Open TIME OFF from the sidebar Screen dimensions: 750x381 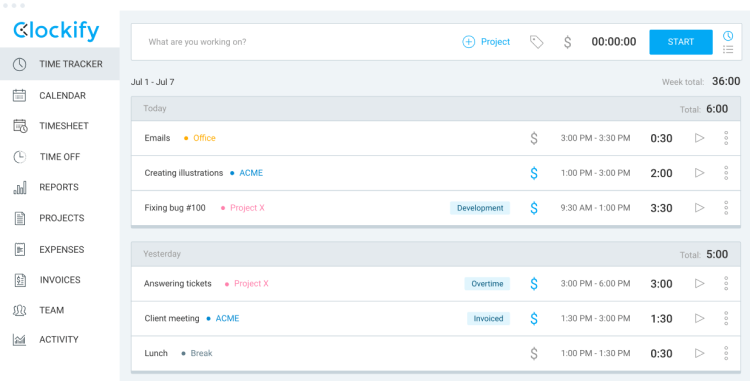[60, 157]
